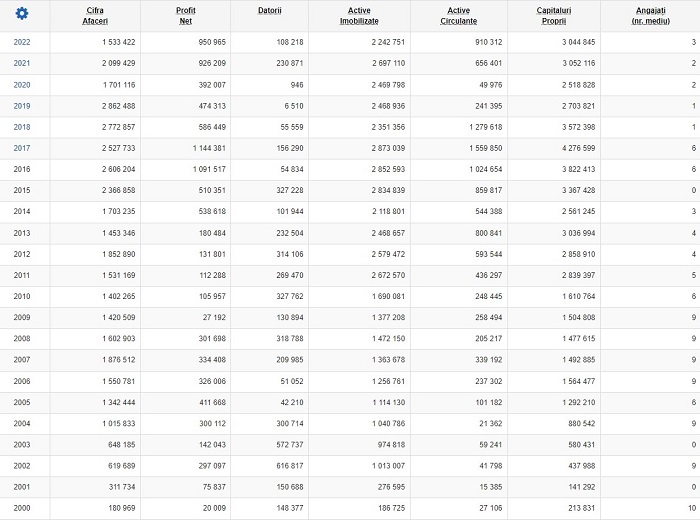Open the 2021 year link
The height and width of the screenshot is (523, 700).
tap(22, 63)
